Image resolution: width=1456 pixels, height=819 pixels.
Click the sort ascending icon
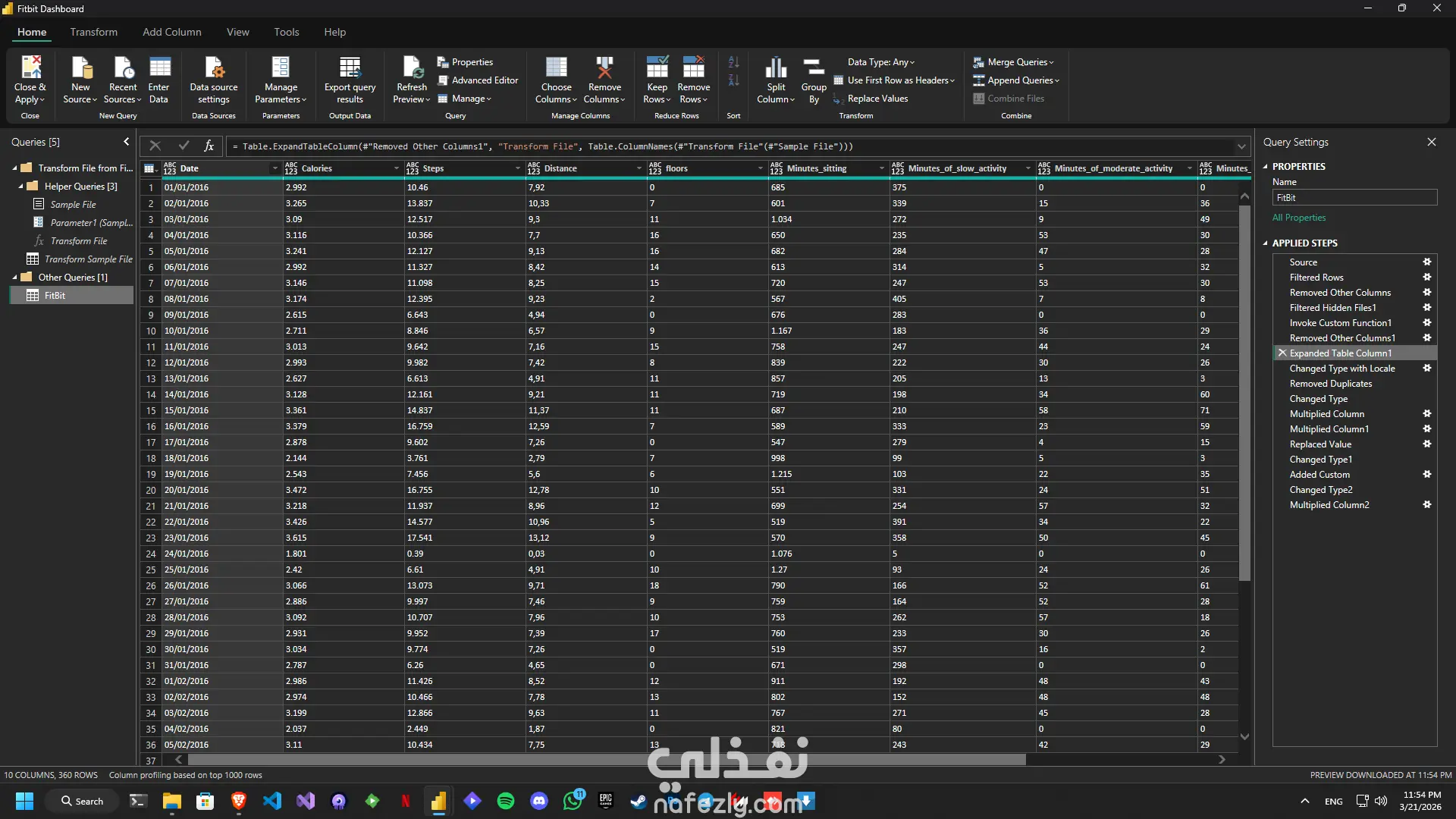coord(733,63)
